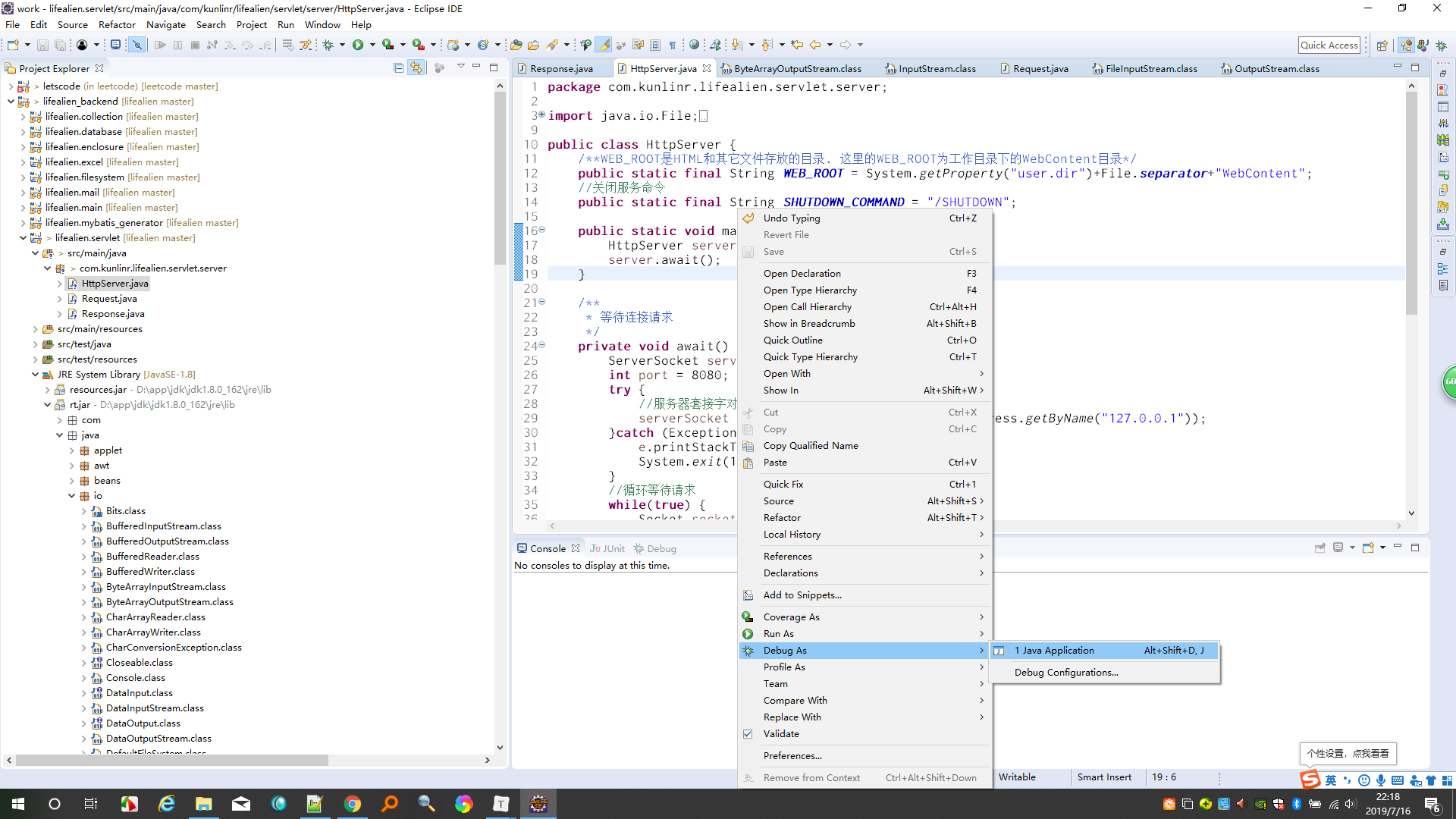Viewport: 1456px width, 819px height.
Task: Click the Back navigation arrow icon
Action: coord(815,45)
